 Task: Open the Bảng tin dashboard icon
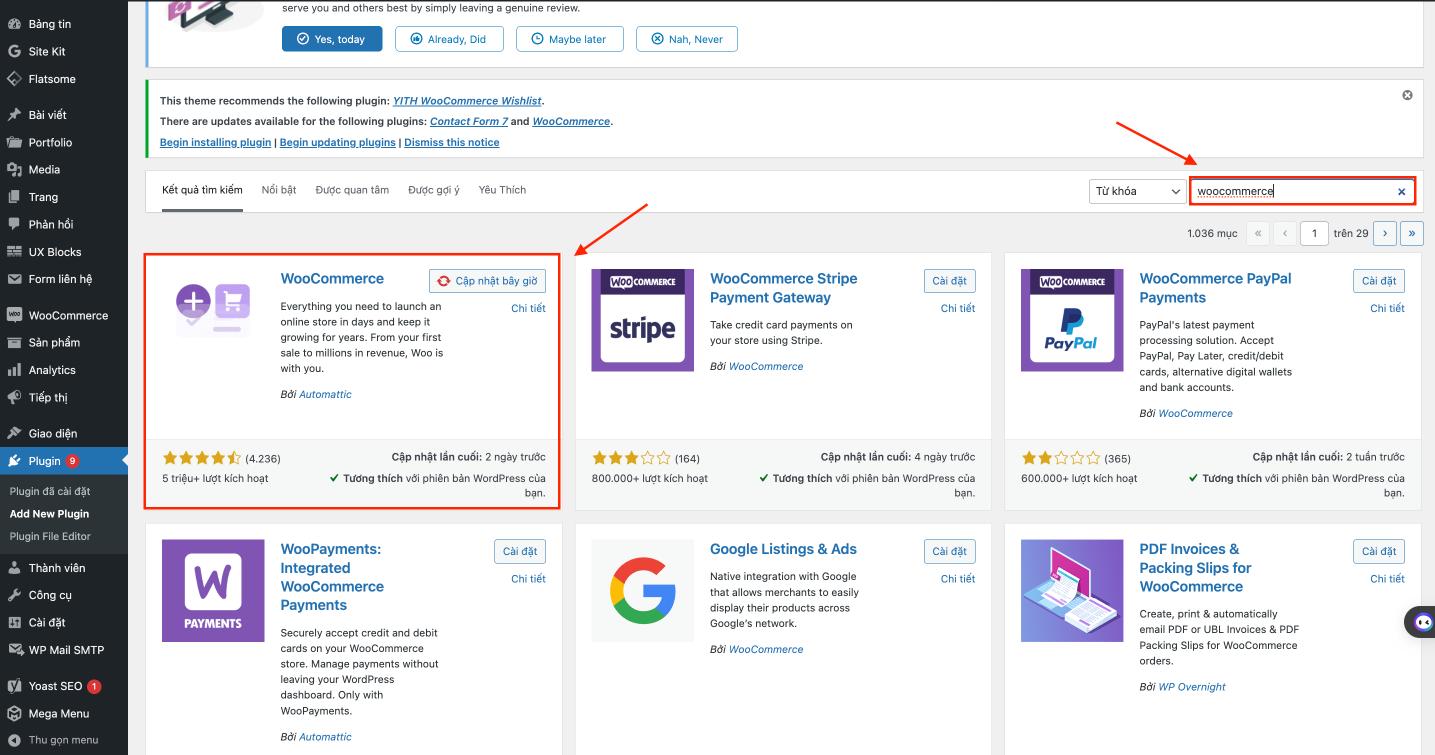[14, 24]
